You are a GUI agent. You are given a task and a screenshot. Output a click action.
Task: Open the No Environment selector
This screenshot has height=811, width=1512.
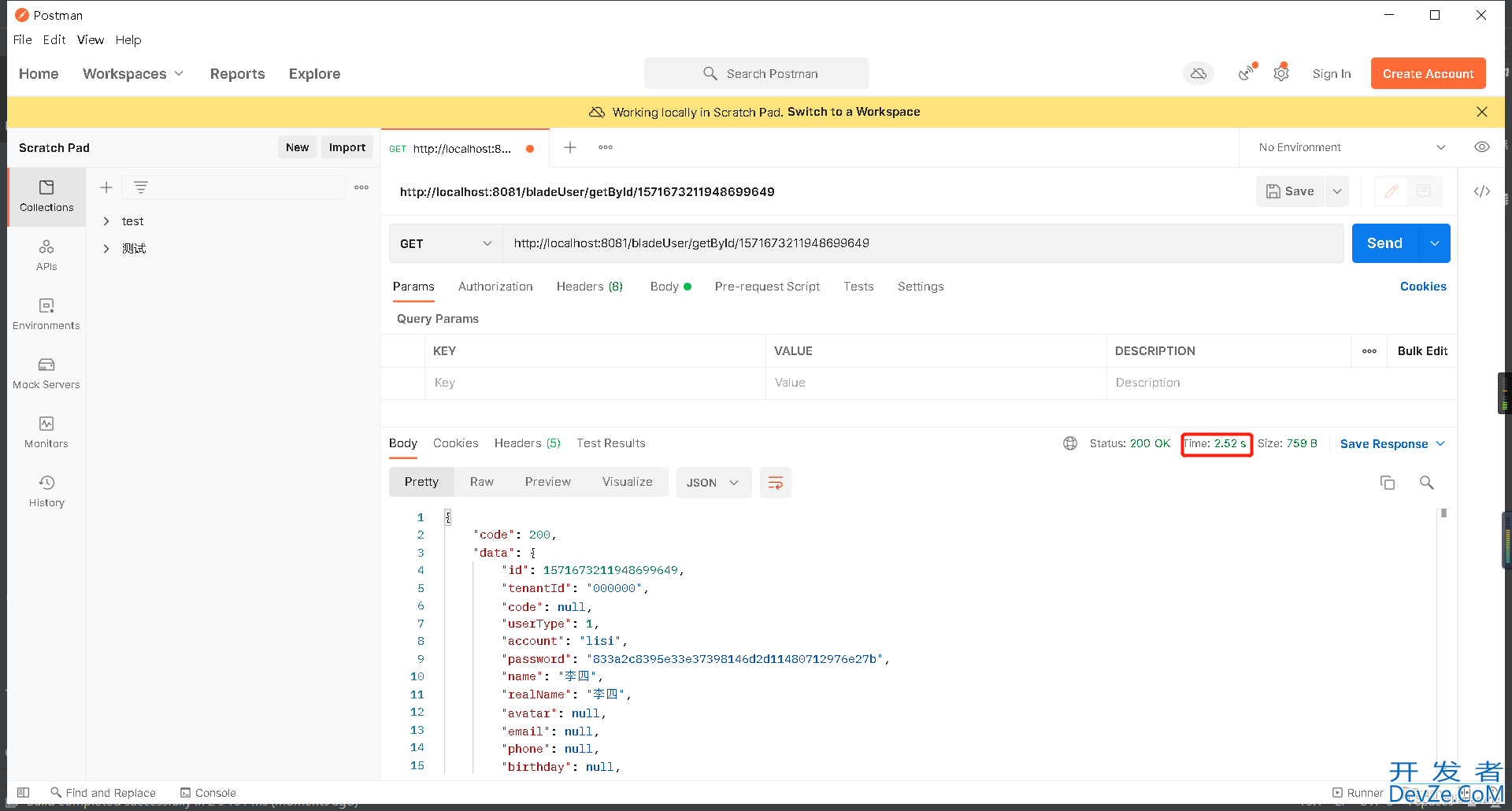tap(1351, 147)
